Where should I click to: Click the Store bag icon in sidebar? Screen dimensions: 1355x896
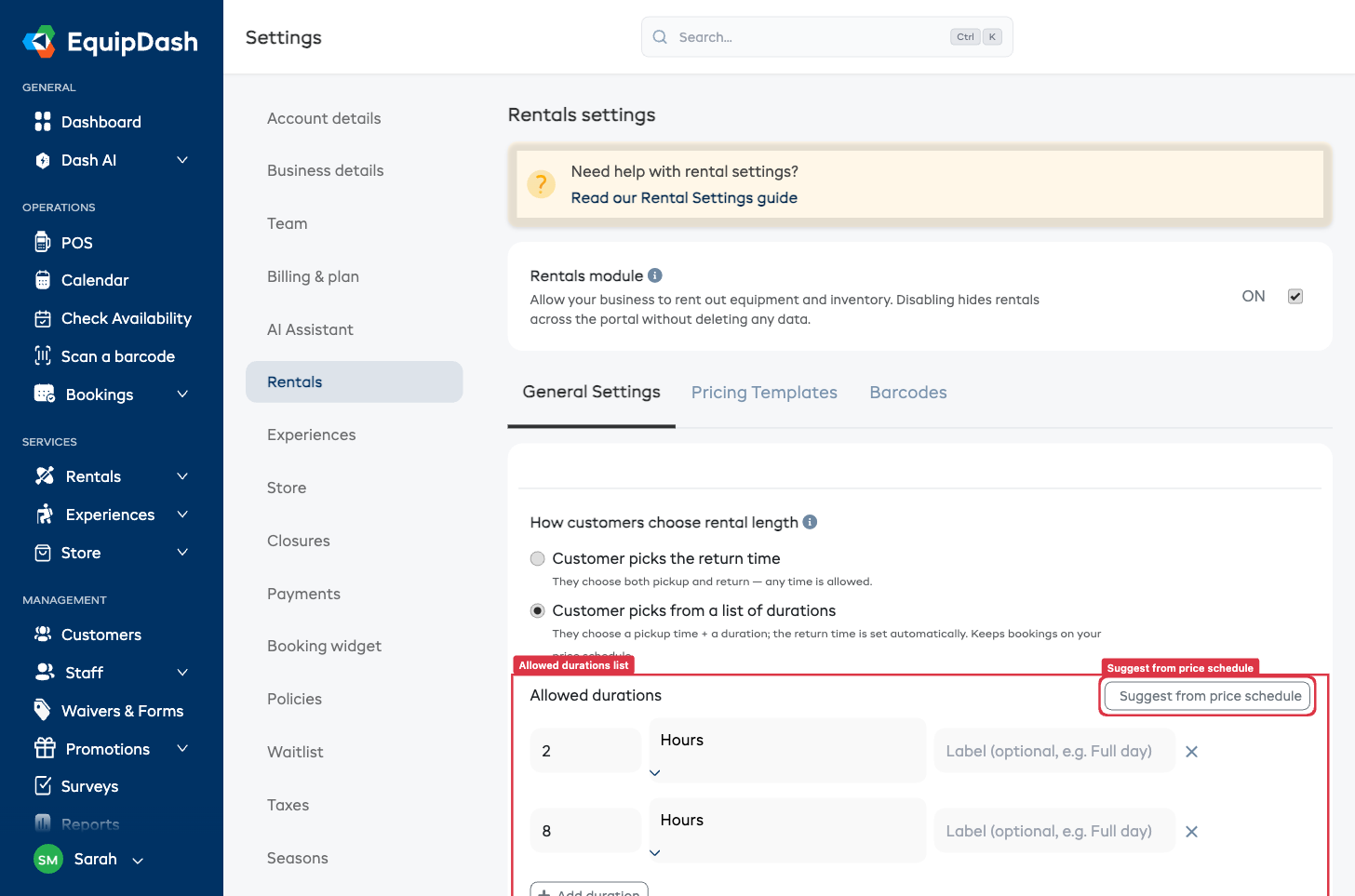tap(43, 553)
